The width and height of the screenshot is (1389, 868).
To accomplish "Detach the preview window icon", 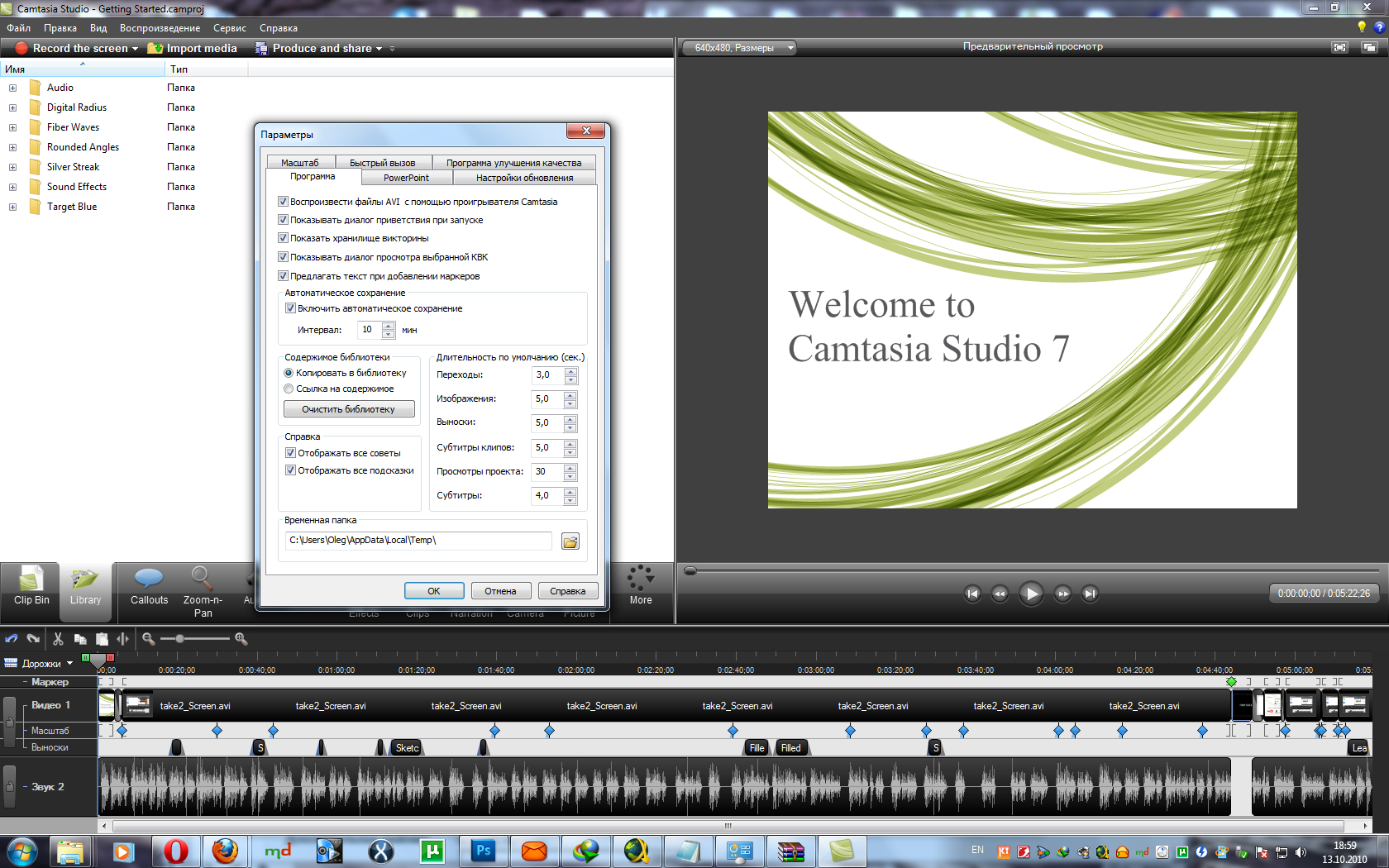I will [x=1369, y=47].
